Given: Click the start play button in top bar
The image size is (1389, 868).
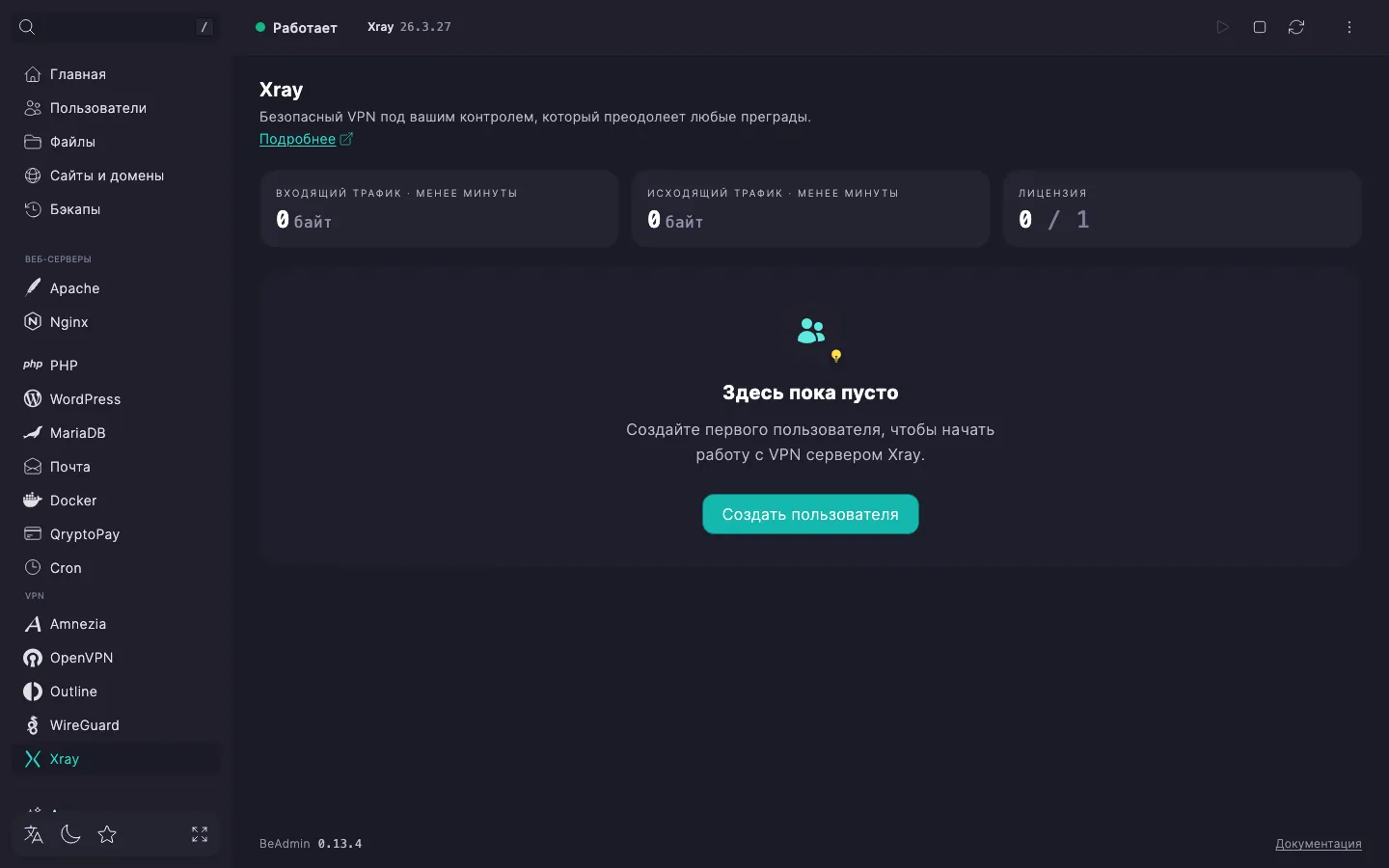Looking at the screenshot, I should click(1222, 27).
